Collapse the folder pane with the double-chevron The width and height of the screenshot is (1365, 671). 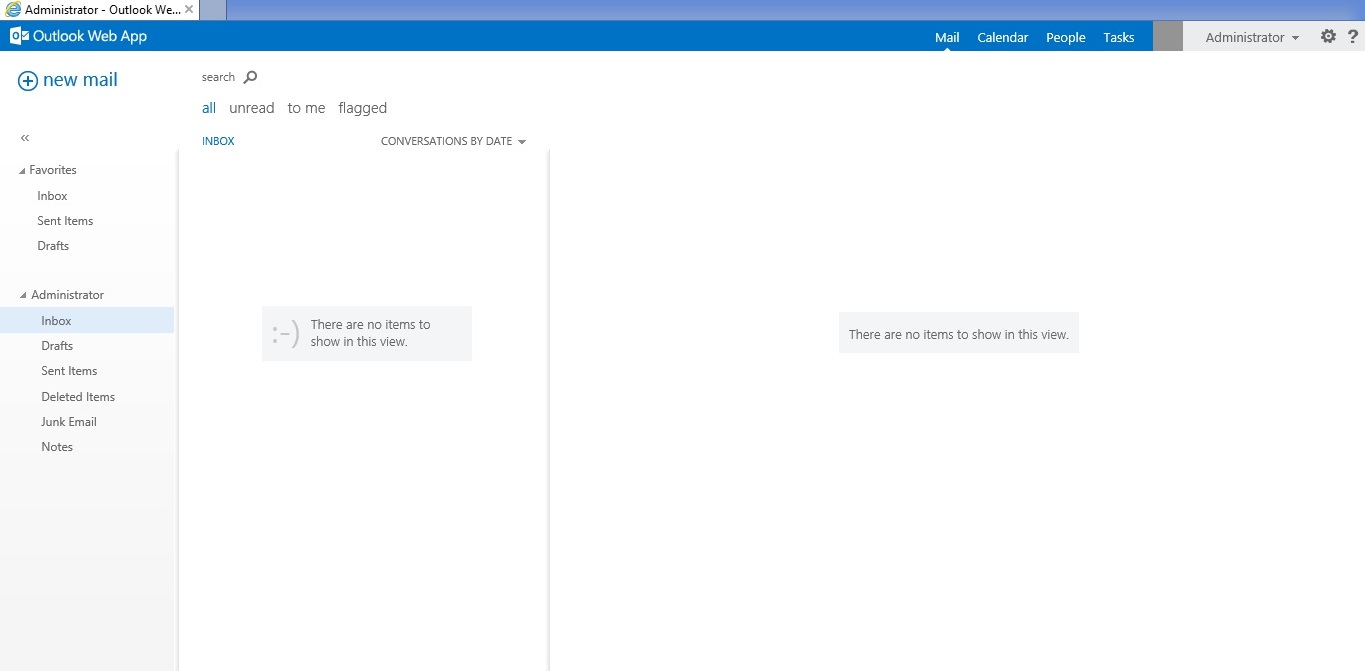coord(24,138)
